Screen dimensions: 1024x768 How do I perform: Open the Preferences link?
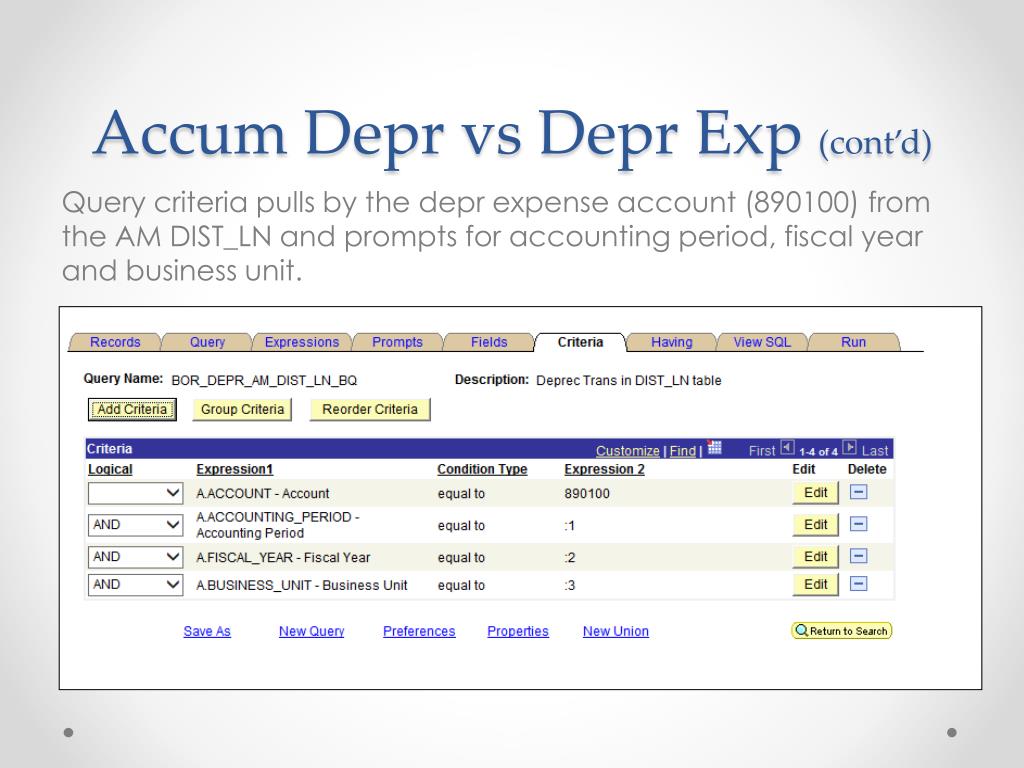coord(419,632)
